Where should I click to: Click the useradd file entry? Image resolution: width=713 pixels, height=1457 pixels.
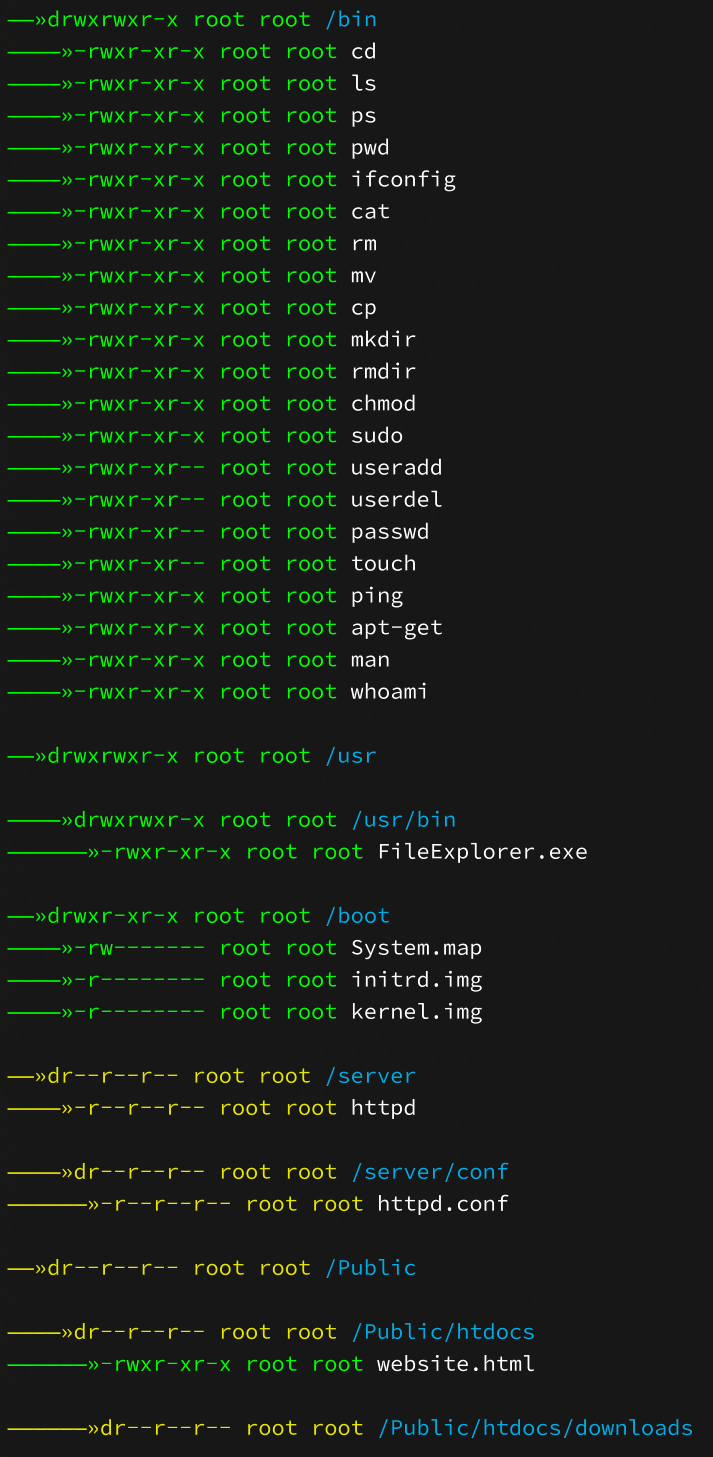coord(396,468)
